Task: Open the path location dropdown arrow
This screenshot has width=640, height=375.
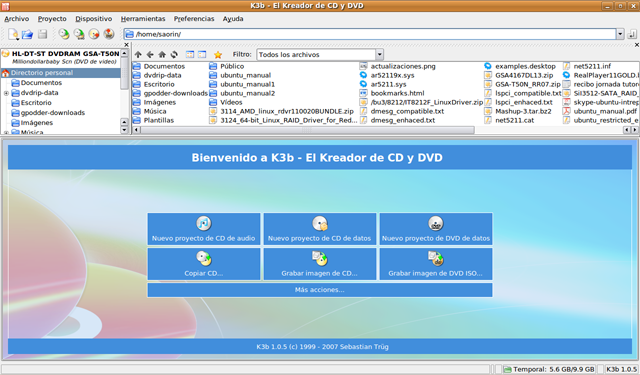Action: click(620, 34)
